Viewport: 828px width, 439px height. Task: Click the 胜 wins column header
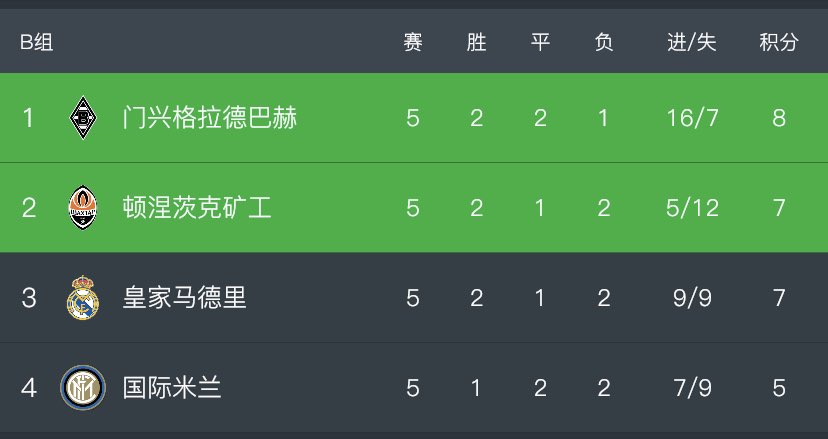pos(476,42)
